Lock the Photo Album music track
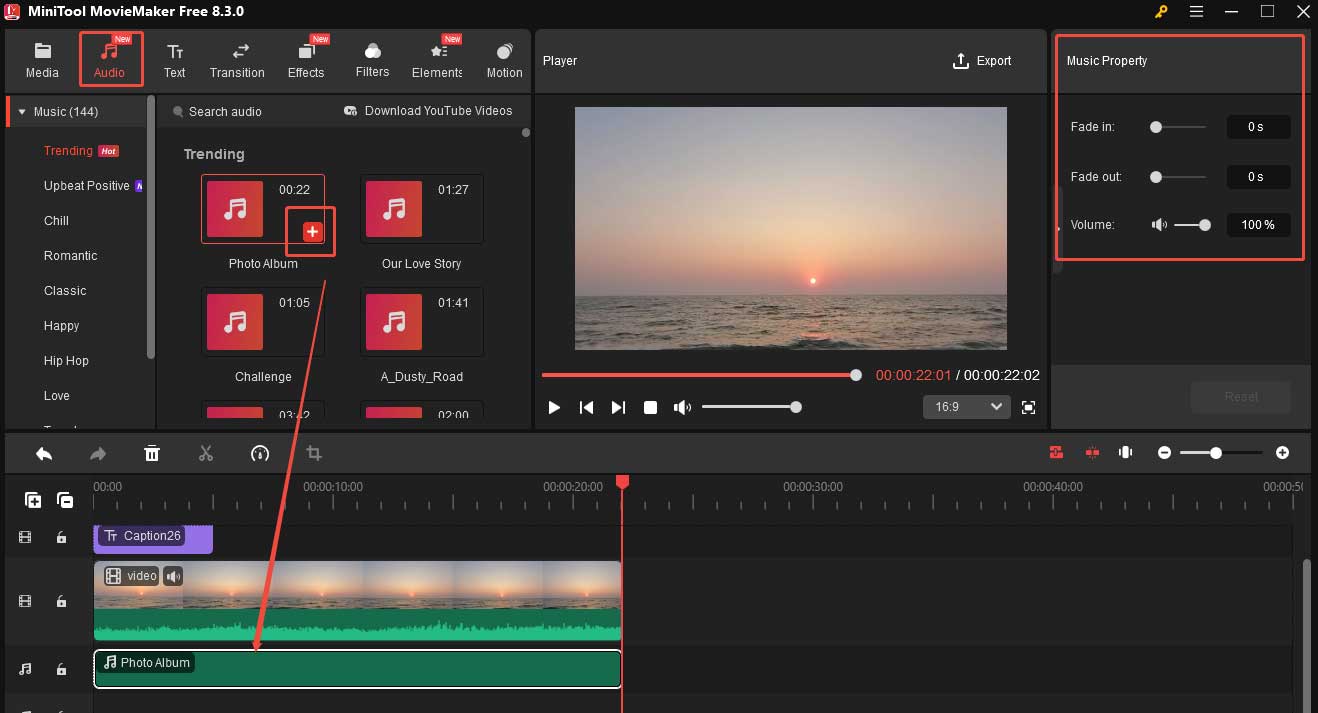Viewport: 1318px width, 713px height. point(61,669)
